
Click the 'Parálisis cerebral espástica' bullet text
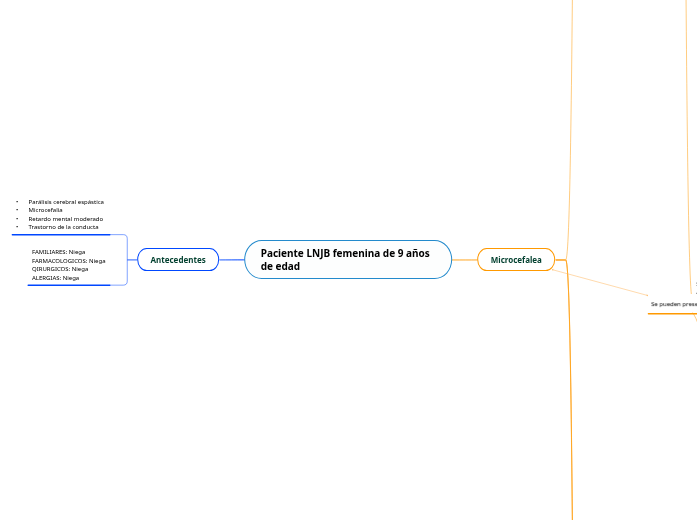click(x=66, y=202)
